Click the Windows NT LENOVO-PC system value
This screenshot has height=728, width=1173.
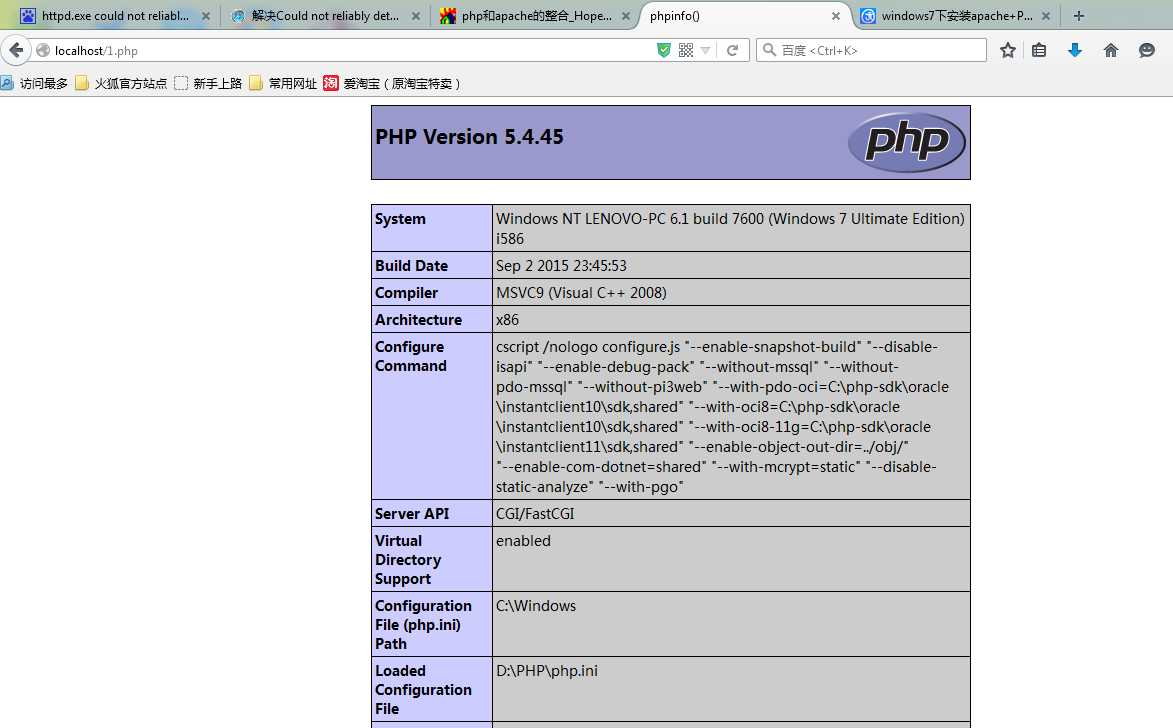pyautogui.click(x=730, y=228)
